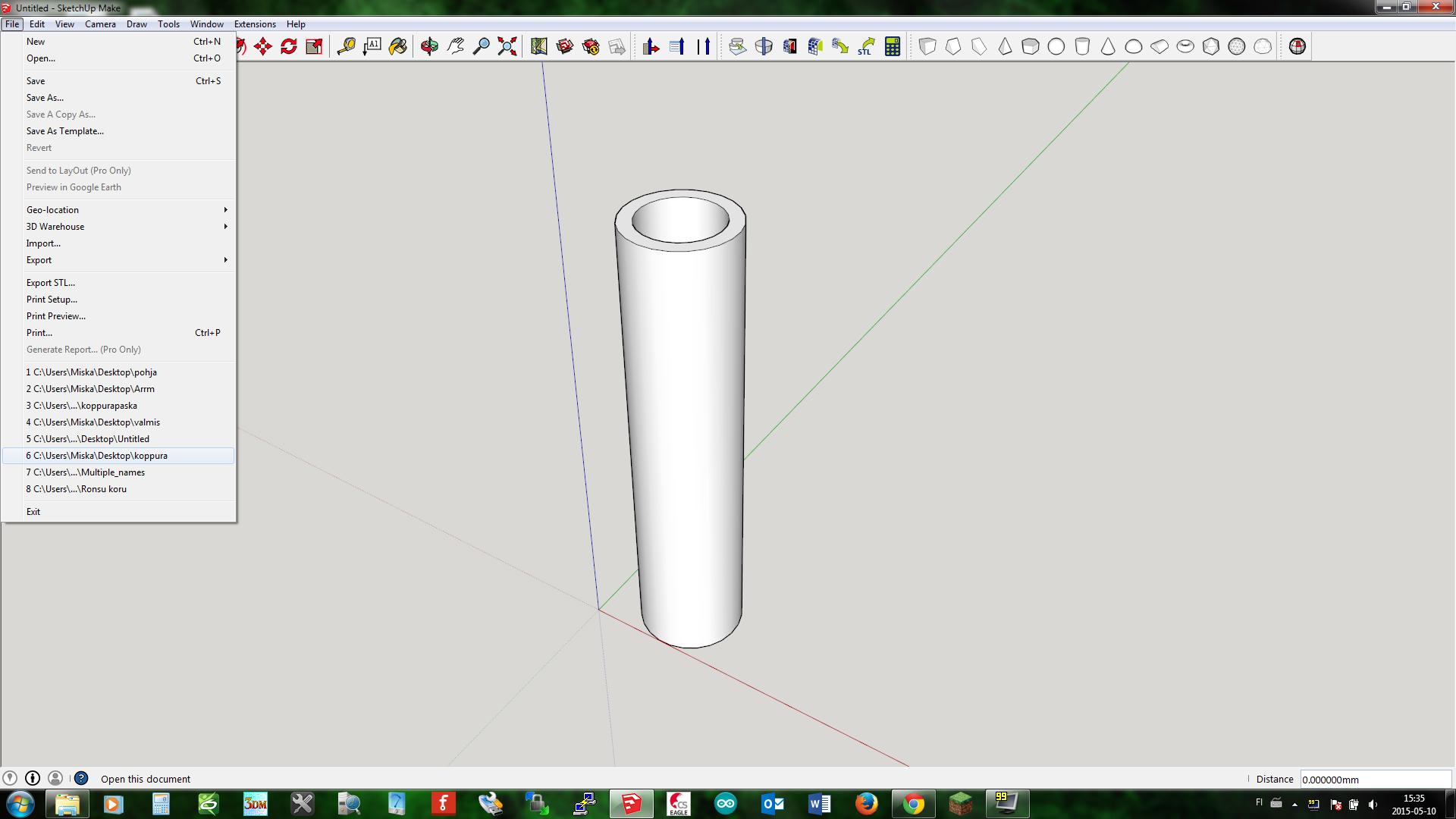This screenshot has width=1456, height=819.
Task: Open the Extension Warehouse icon
Action: 591,46
